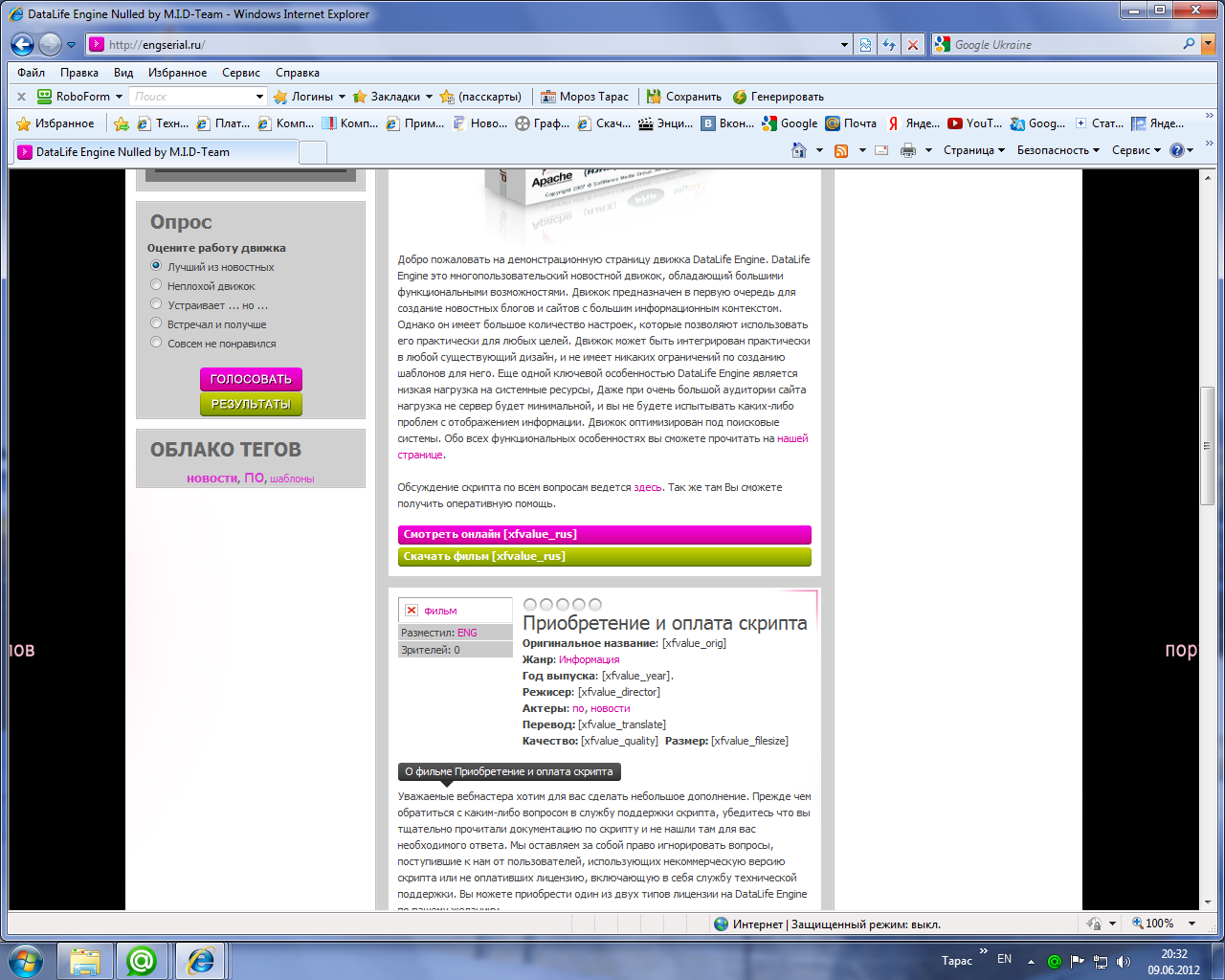
Task: Select radio Лучший из новостных
Action: click(x=156, y=266)
